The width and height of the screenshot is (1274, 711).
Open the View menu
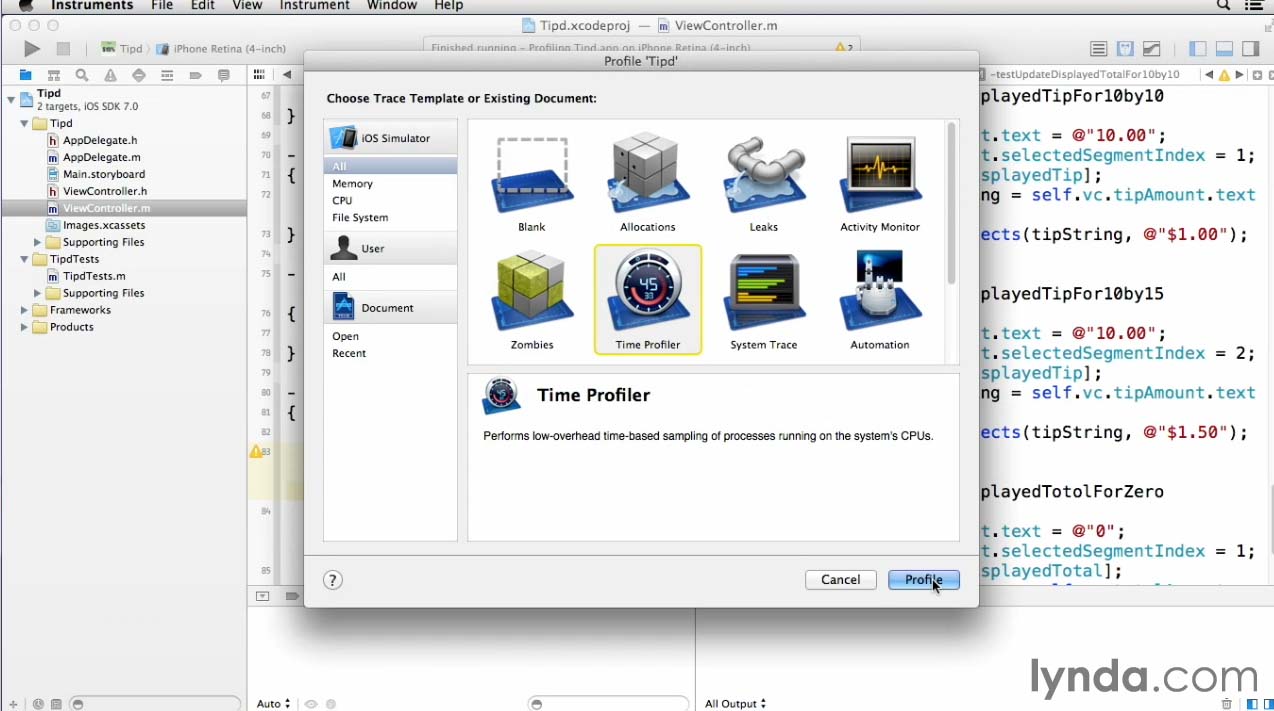pos(247,6)
